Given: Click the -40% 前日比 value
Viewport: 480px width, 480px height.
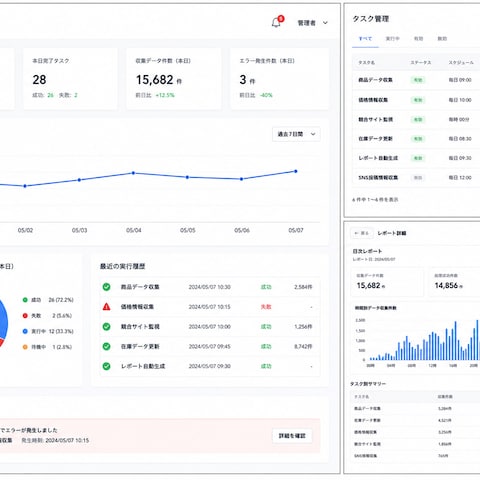Looking at the screenshot, I should point(266,95).
